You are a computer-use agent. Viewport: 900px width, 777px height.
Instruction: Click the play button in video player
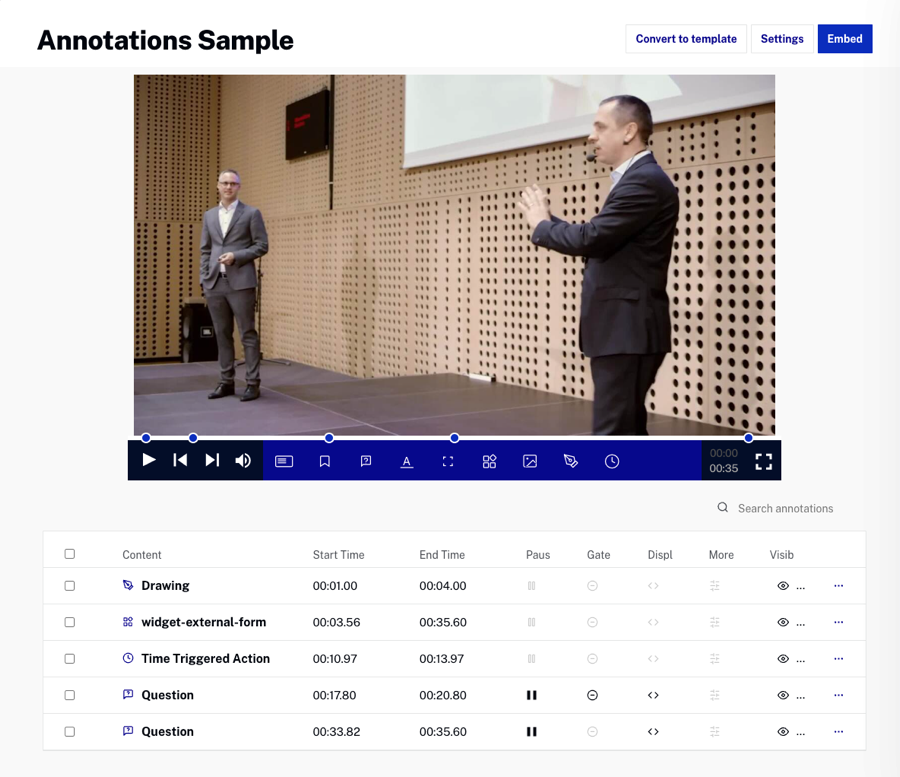tap(149, 460)
